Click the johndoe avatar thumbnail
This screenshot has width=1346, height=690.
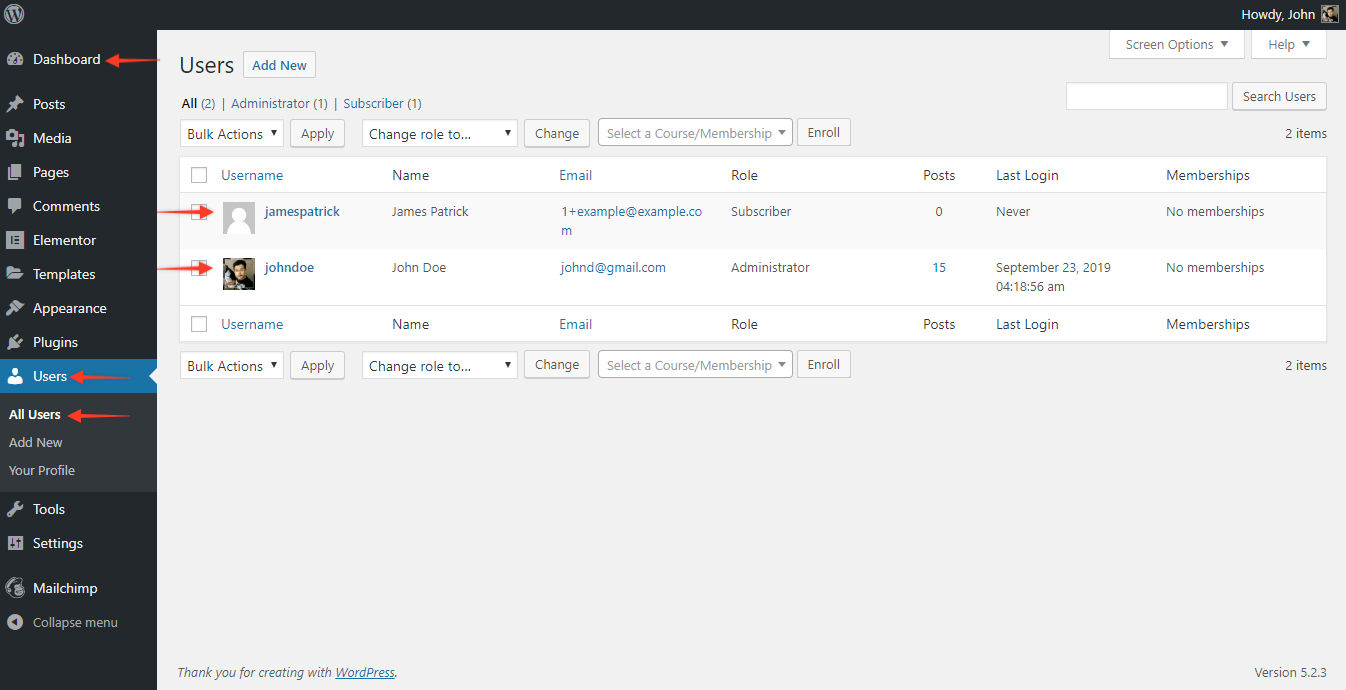tap(239, 274)
